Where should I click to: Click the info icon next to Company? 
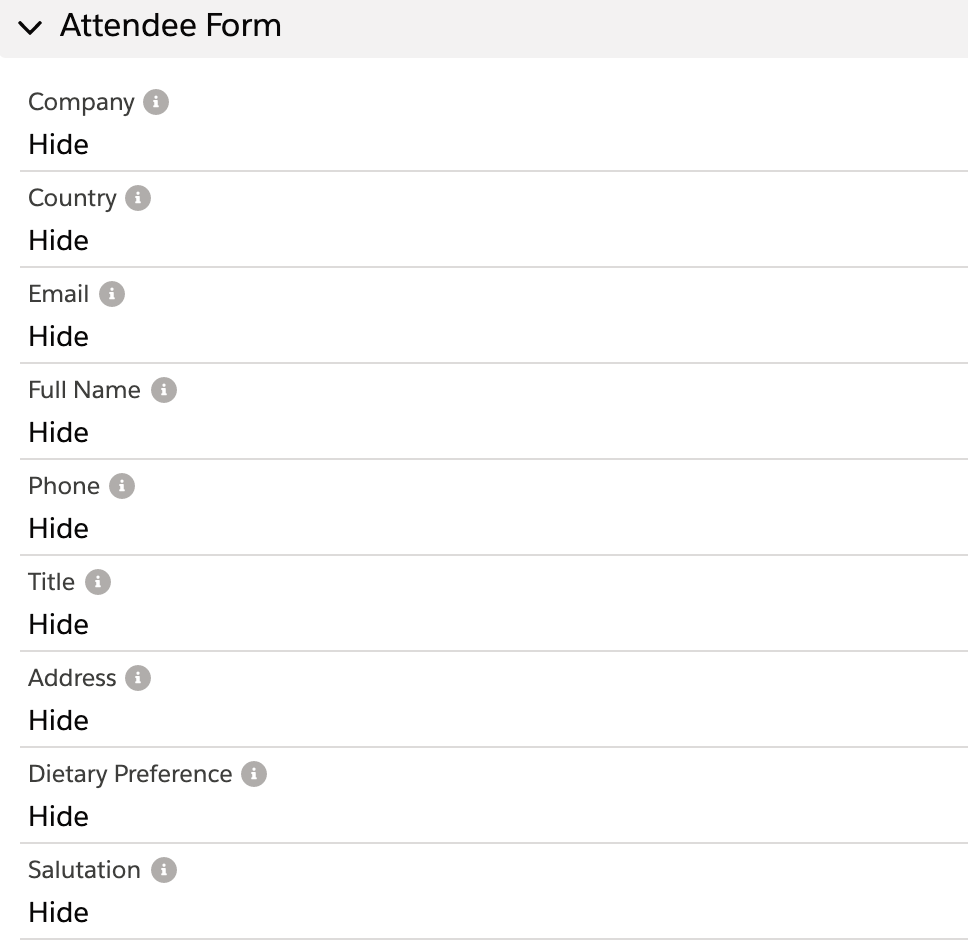156,102
